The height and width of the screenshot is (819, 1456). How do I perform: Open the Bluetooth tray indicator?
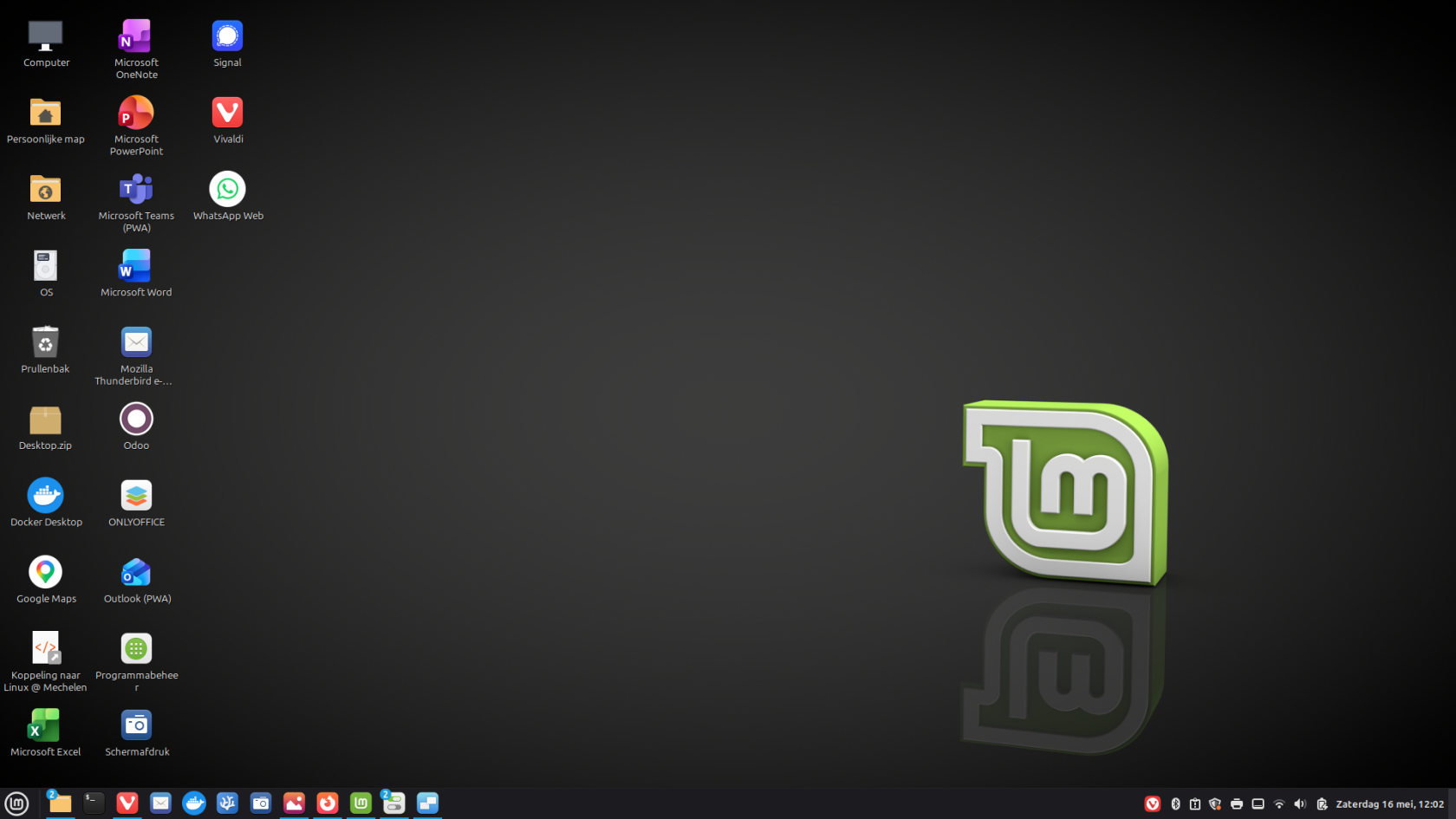click(1176, 804)
